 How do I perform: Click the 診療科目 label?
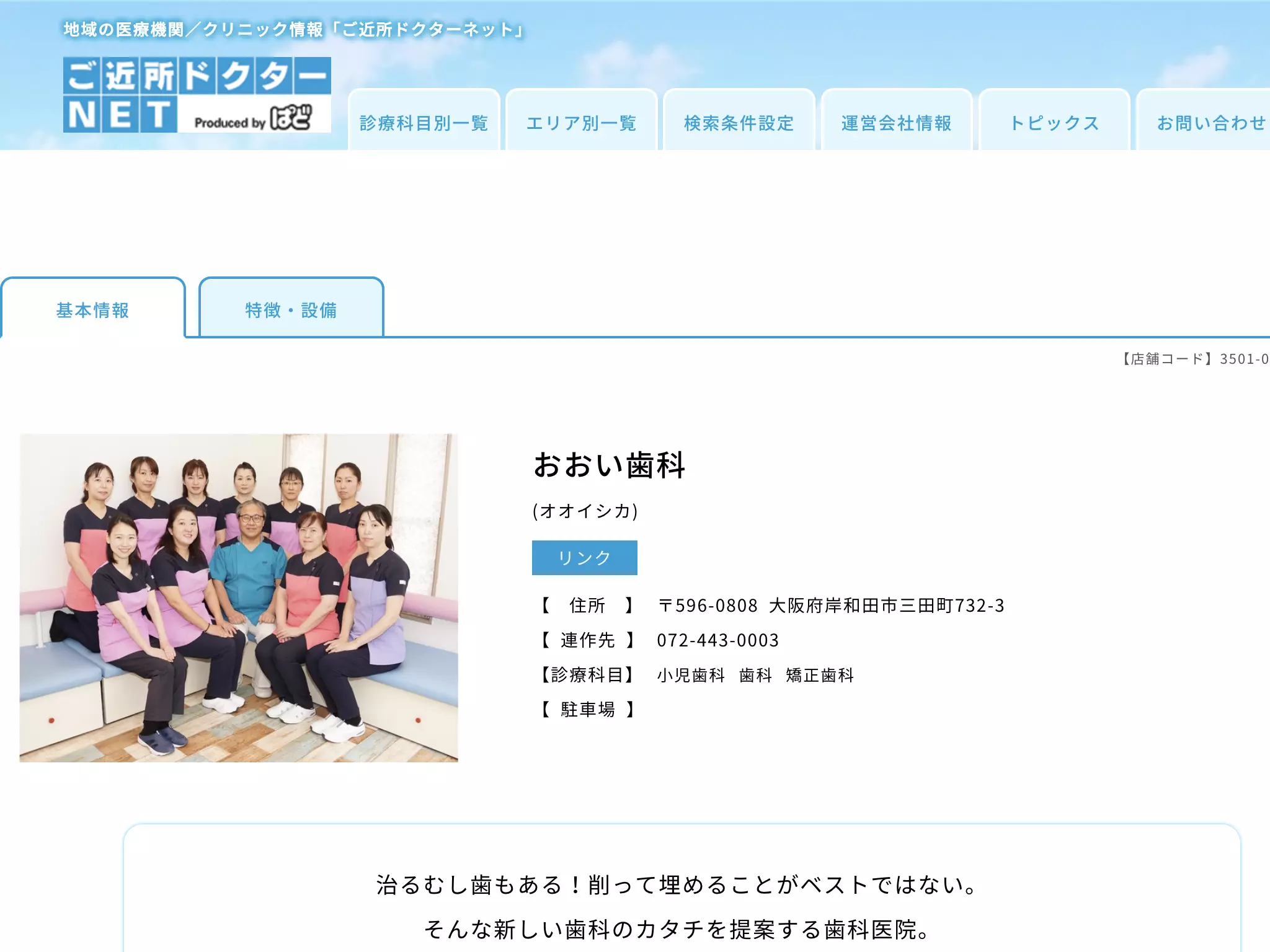point(588,675)
